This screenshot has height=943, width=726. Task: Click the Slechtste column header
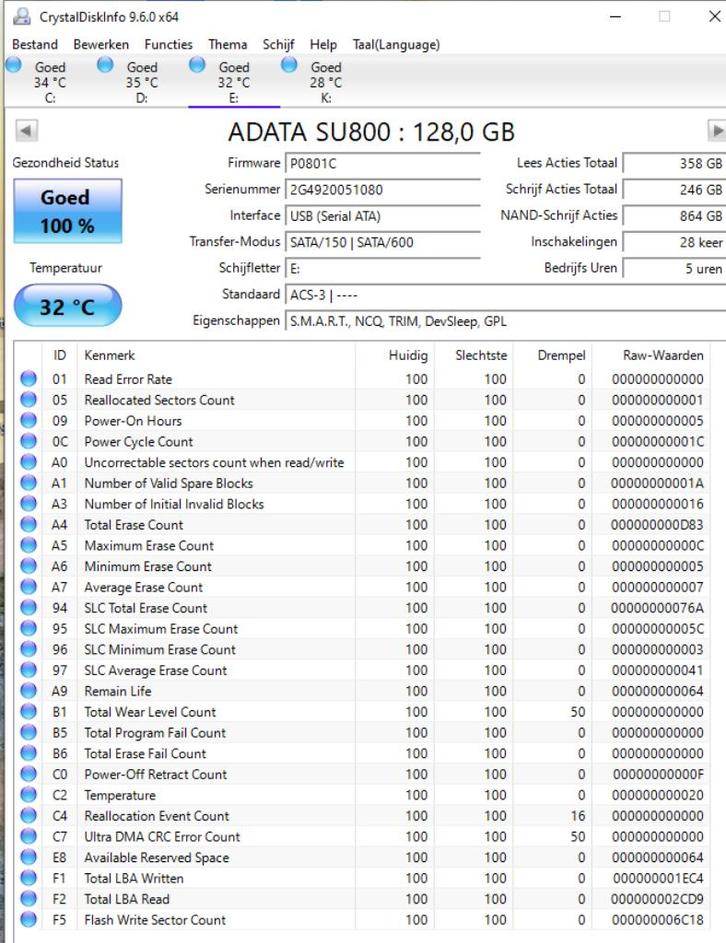473,355
